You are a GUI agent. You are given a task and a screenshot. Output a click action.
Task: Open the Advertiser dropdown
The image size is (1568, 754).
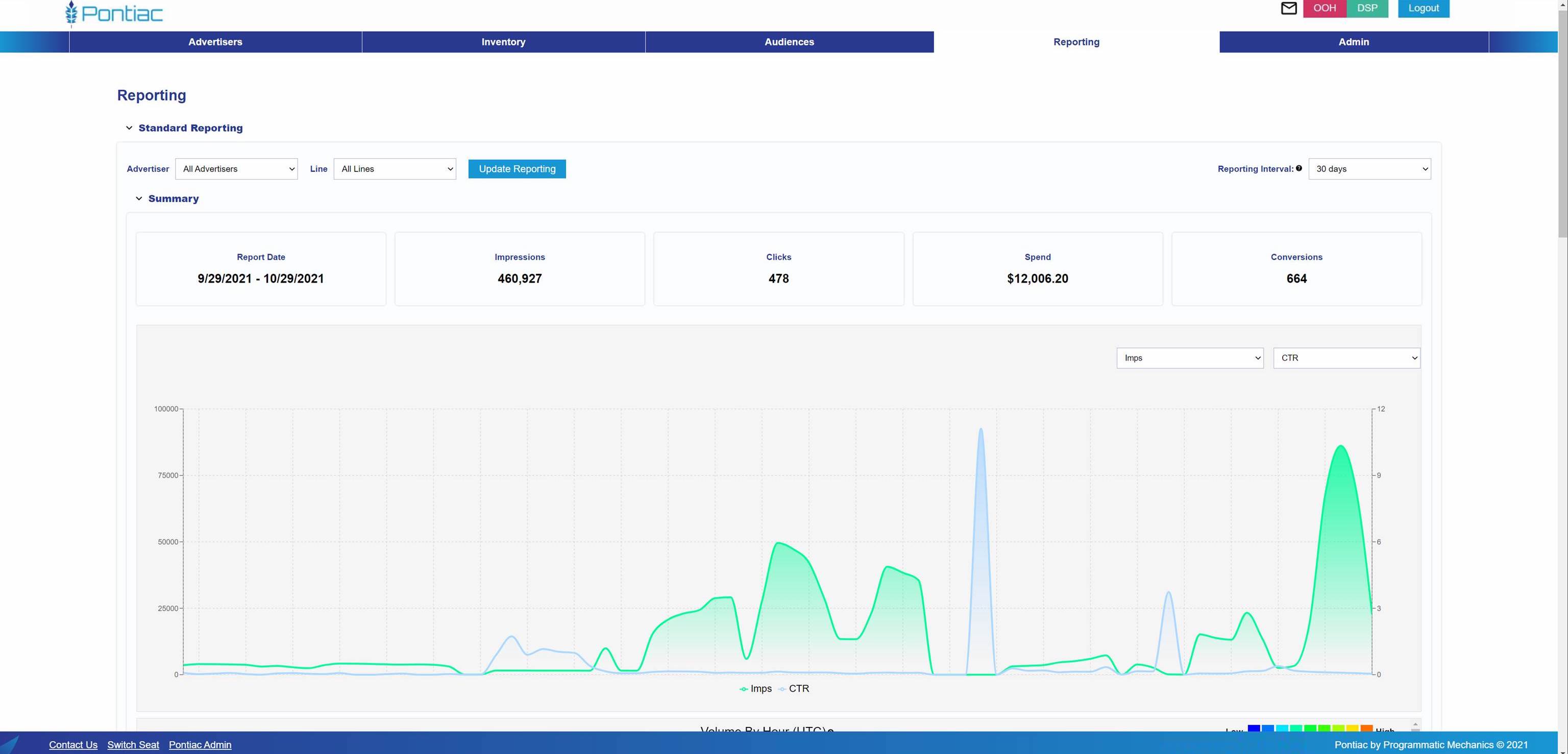coord(236,169)
